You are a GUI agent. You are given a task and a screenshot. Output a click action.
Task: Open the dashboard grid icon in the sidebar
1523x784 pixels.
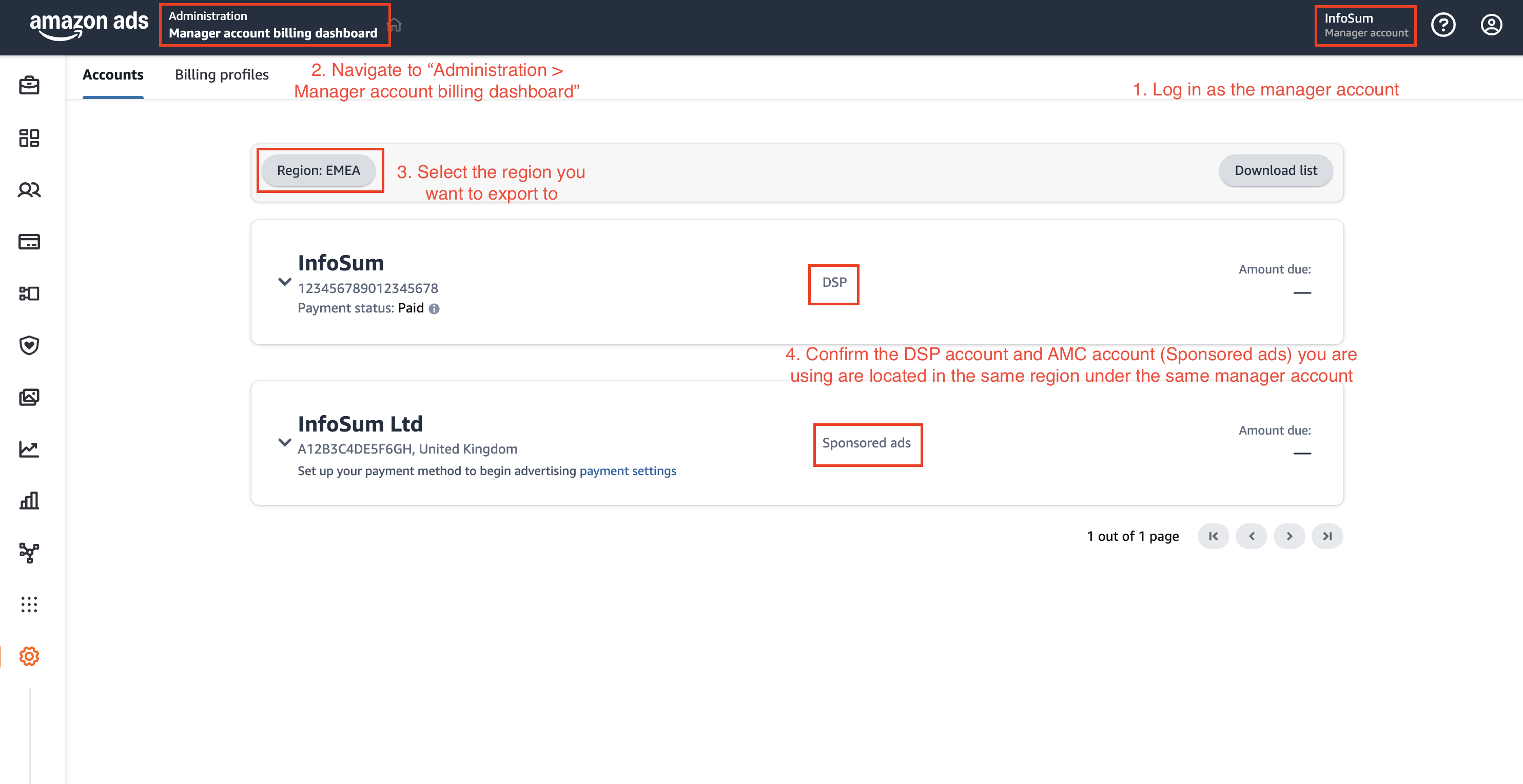click(x=29, y=138)
